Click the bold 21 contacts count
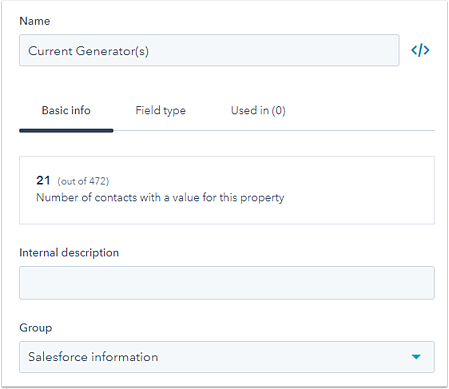 43,180
